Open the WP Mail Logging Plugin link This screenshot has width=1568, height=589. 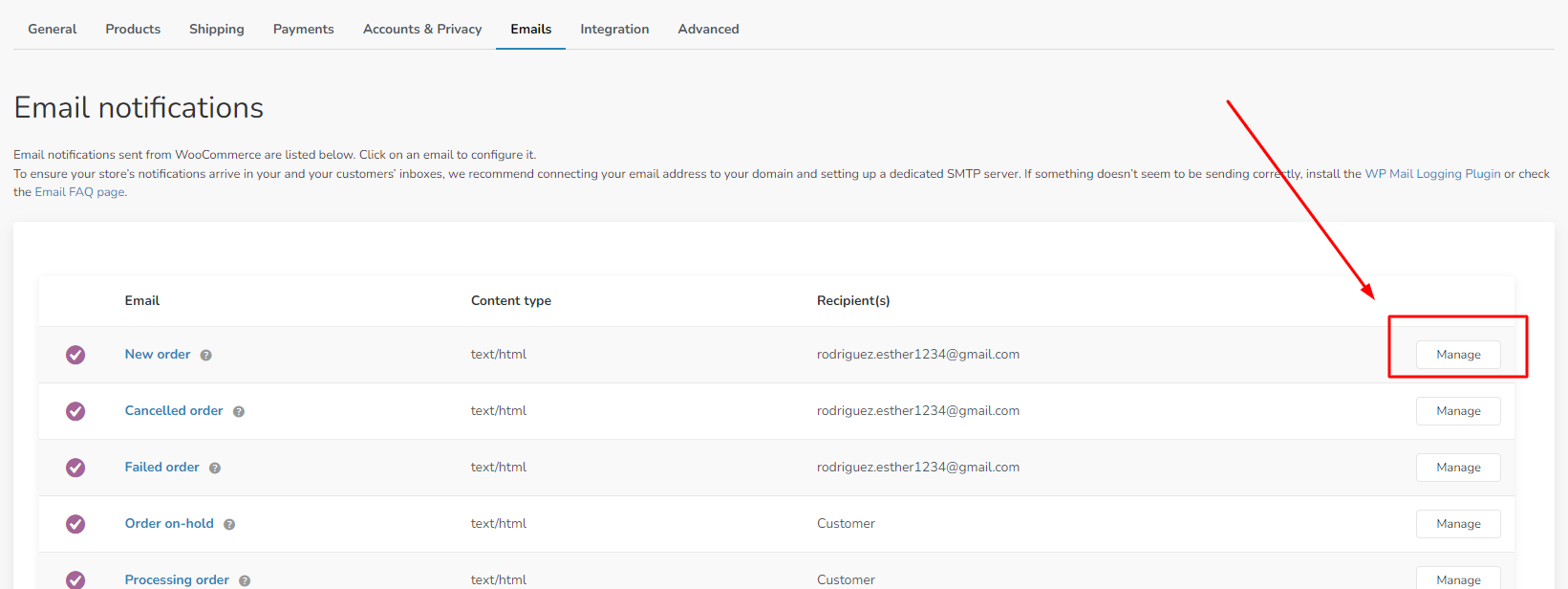[x=1432, y=174]
